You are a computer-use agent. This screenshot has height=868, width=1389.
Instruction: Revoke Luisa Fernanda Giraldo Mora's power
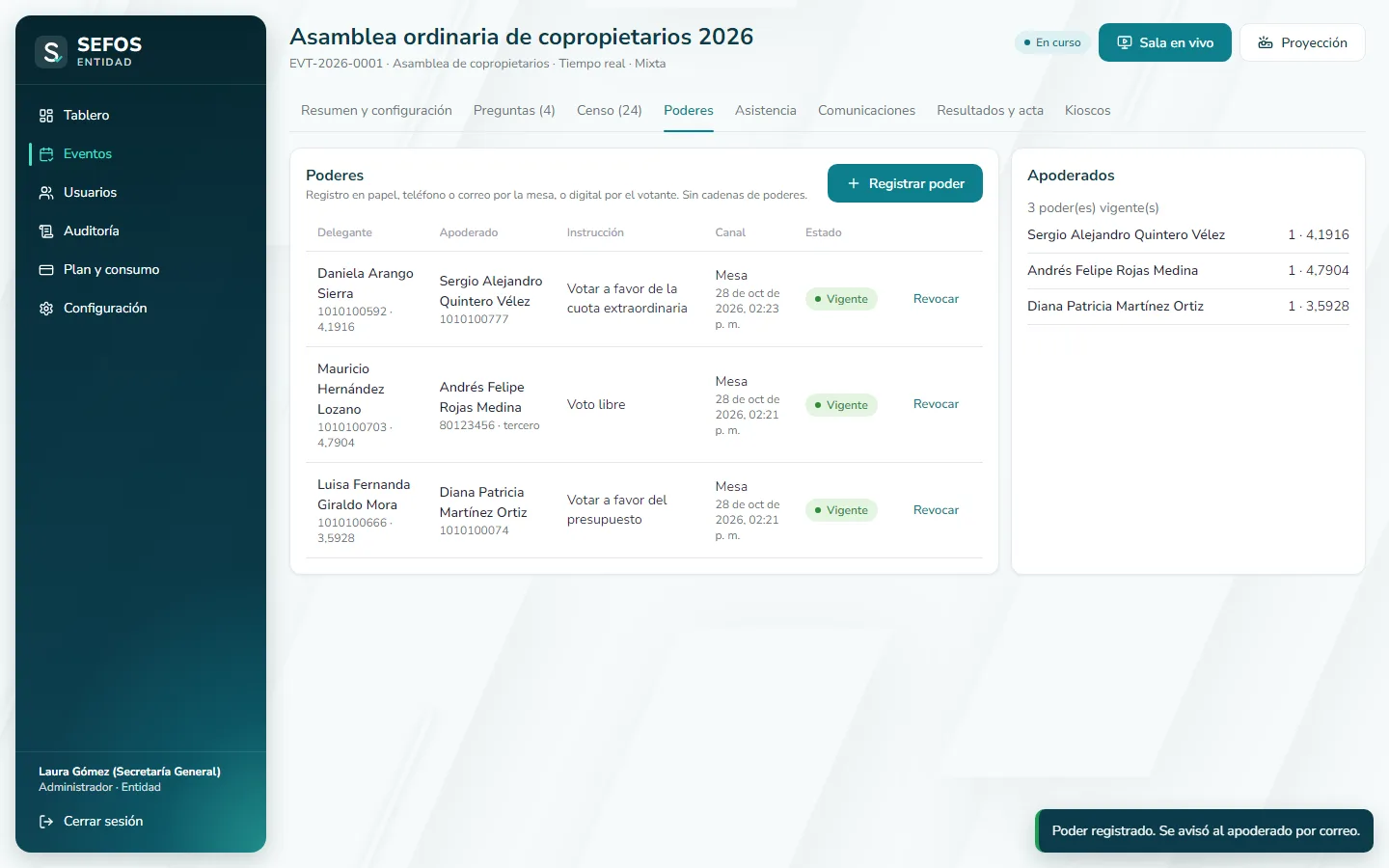[936, 510]
